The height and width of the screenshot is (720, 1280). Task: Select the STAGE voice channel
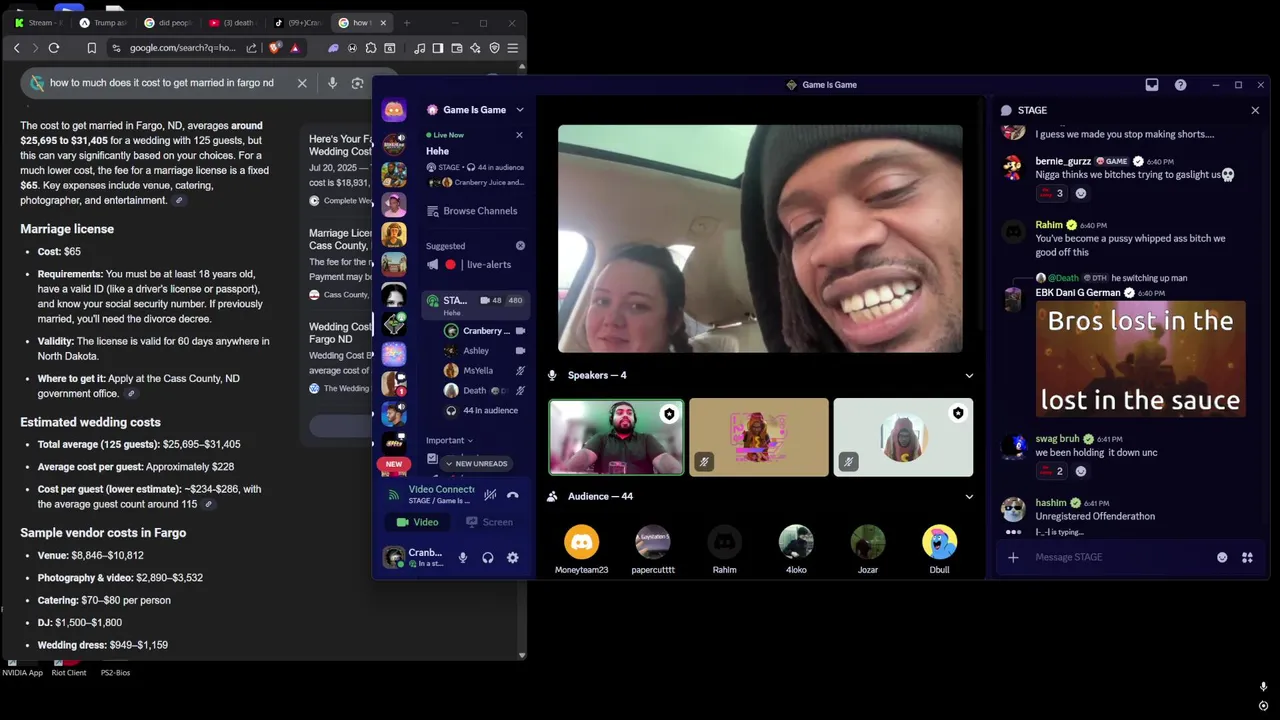coord(474,304)
